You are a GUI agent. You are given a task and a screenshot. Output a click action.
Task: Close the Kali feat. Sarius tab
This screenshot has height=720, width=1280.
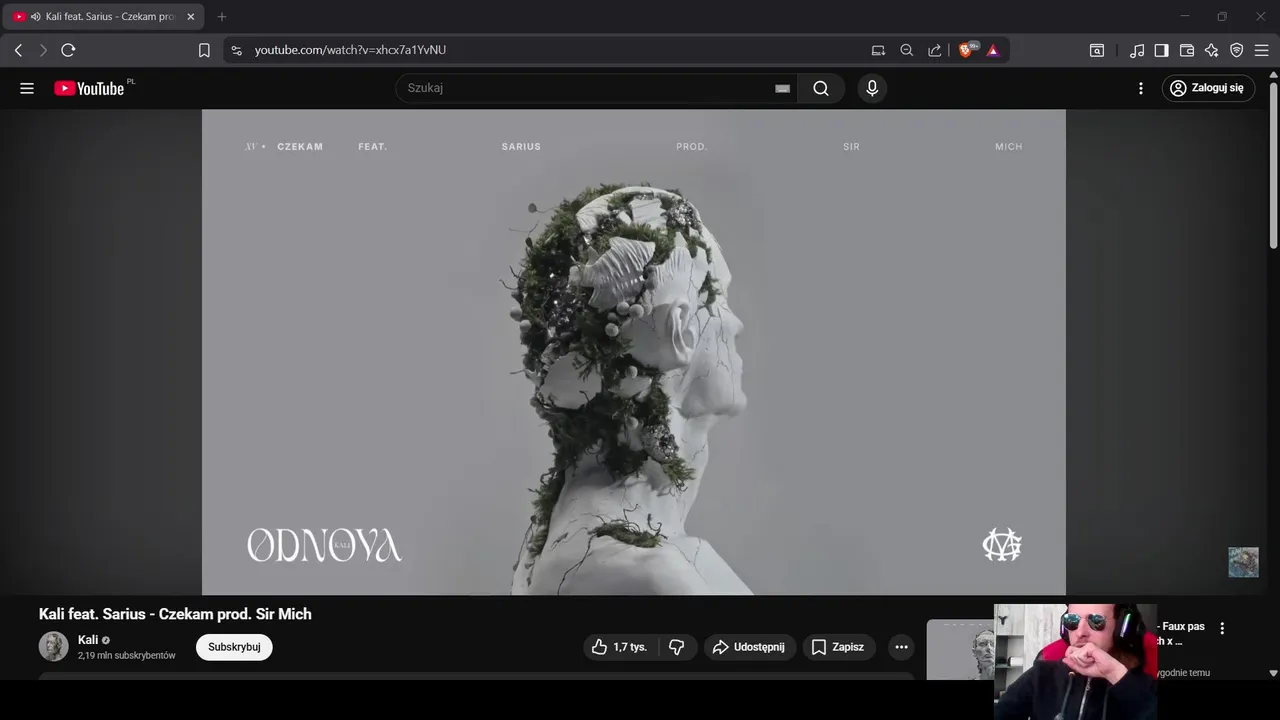pyautogui.click(x=191, y=17)
